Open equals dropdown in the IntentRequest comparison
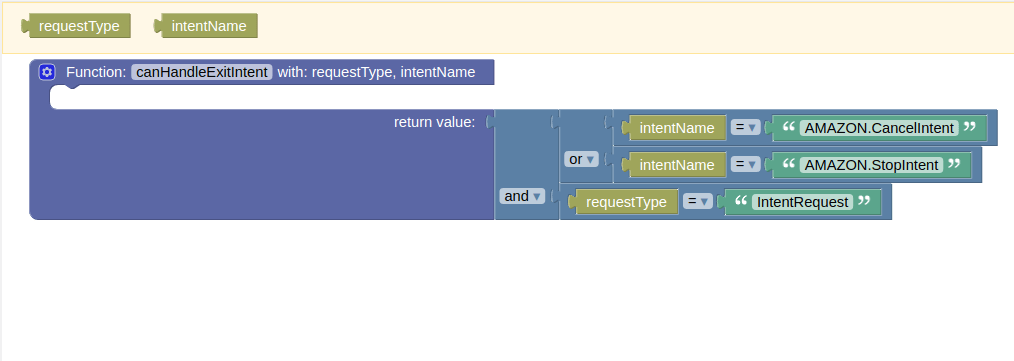This screenshot has width=1014, height=361. tap(698, 202)
